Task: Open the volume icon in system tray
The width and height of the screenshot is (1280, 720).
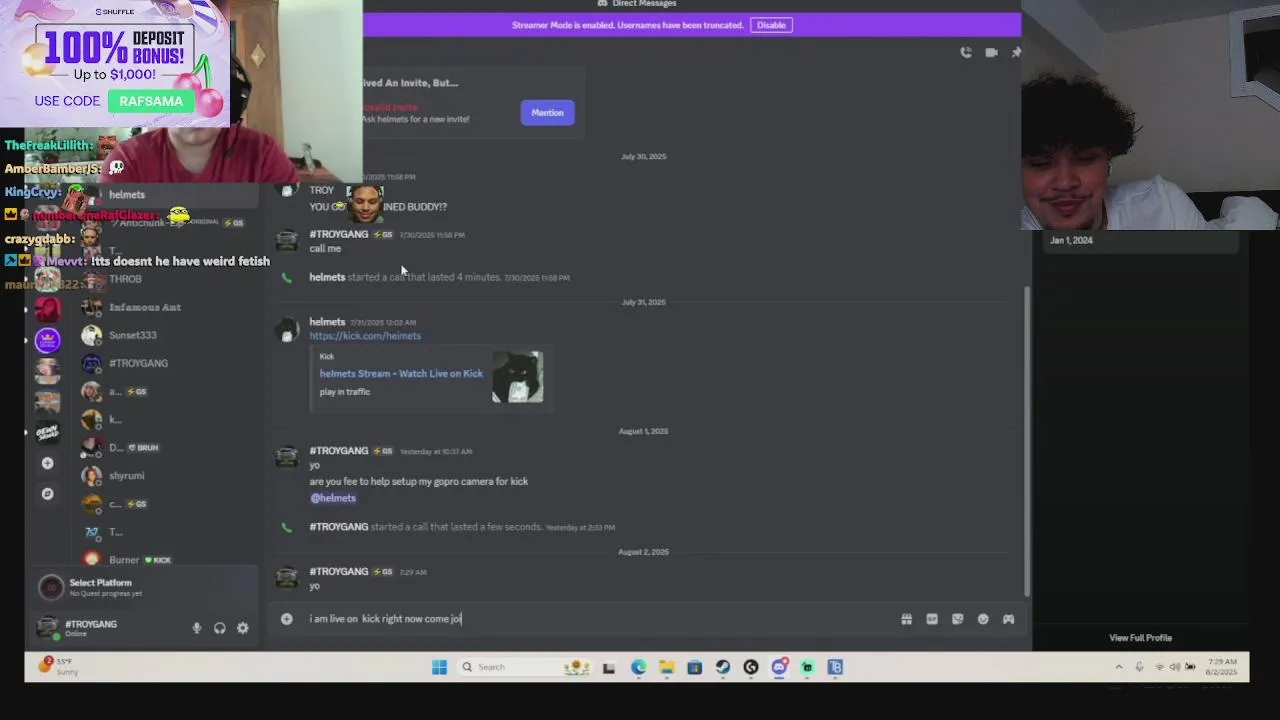Action: pos(1177,667)
